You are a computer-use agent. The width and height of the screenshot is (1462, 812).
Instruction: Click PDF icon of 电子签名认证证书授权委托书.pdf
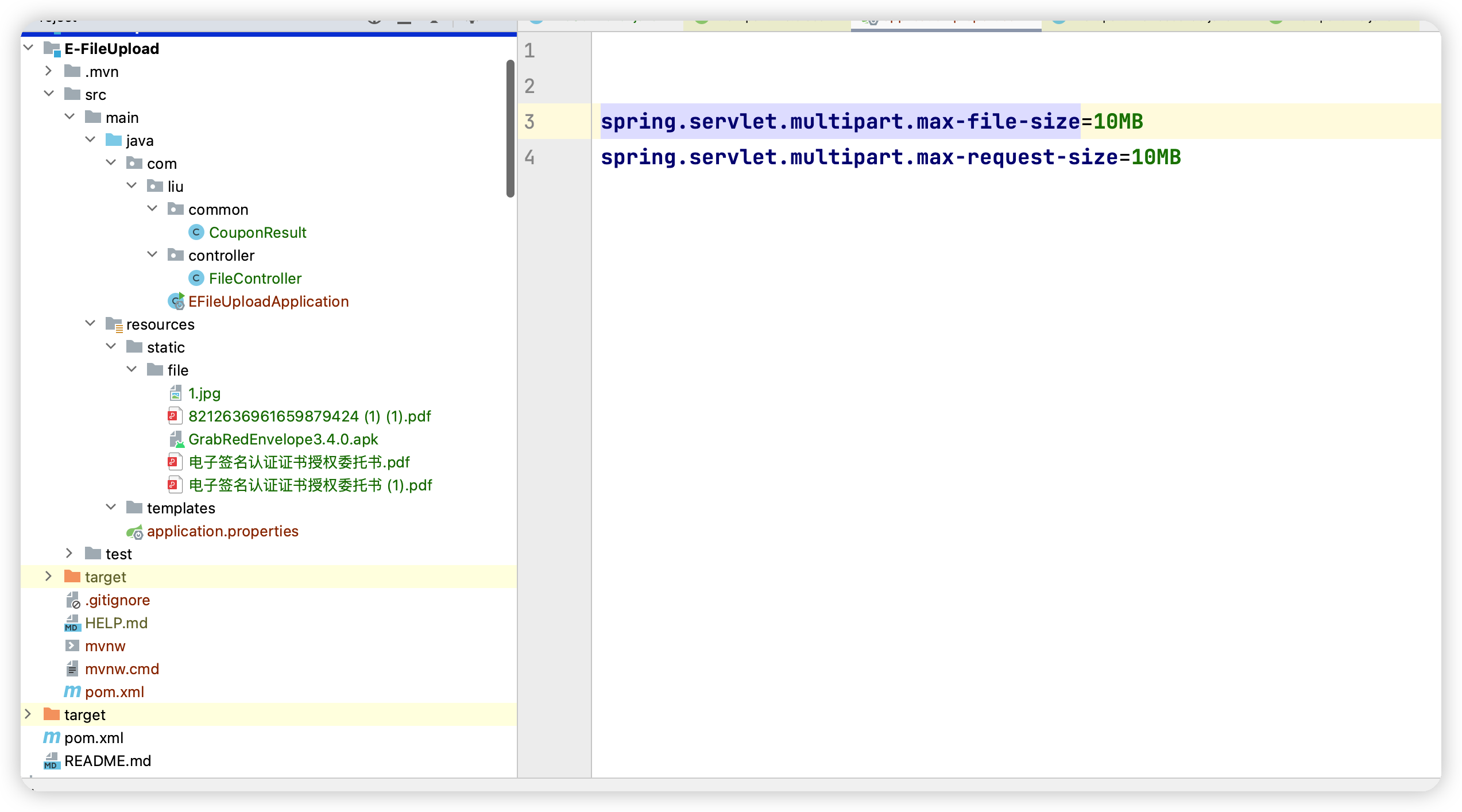coord(175,462)
